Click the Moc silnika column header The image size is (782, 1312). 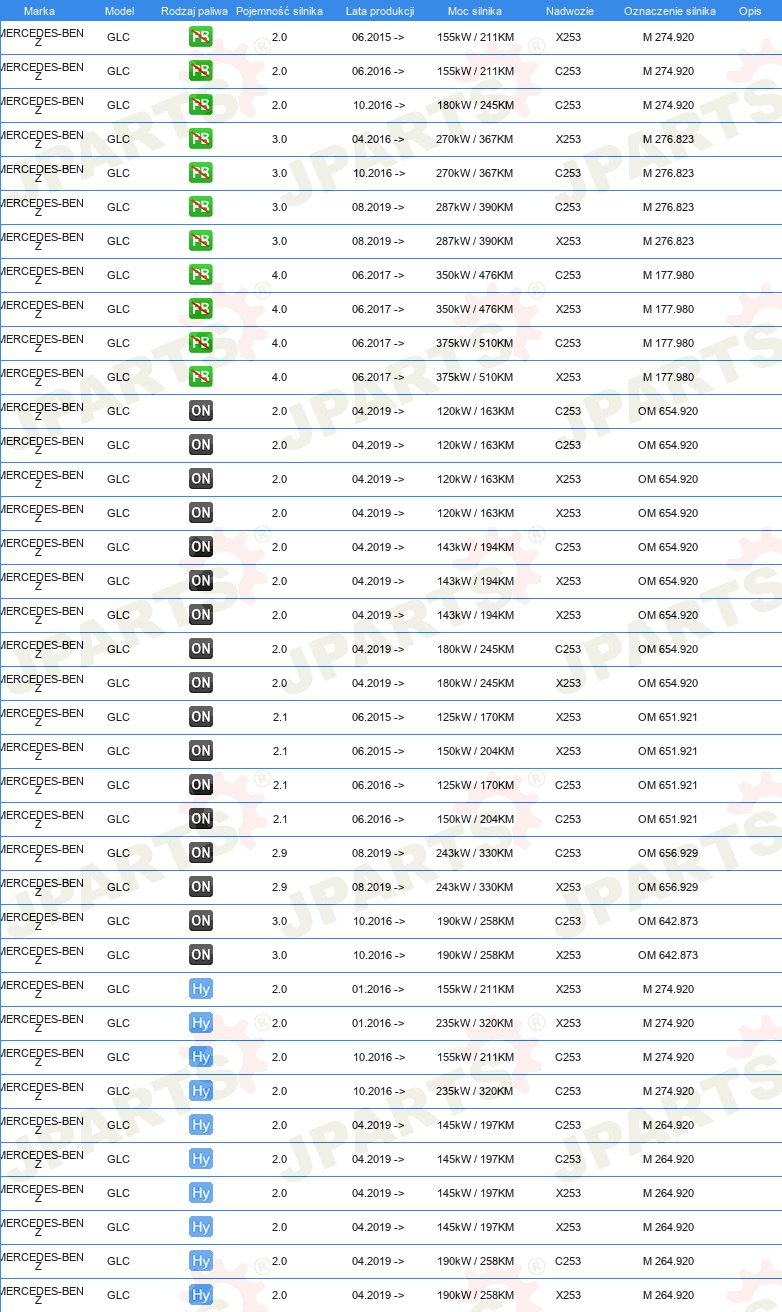click(x=475, y=11)
